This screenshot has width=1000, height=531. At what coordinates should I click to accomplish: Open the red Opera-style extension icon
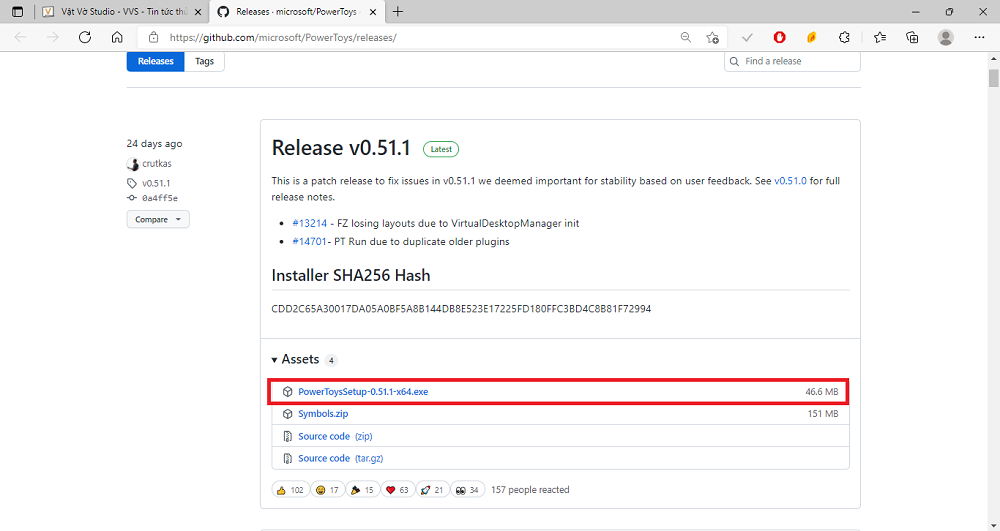[x=779, y=38]
